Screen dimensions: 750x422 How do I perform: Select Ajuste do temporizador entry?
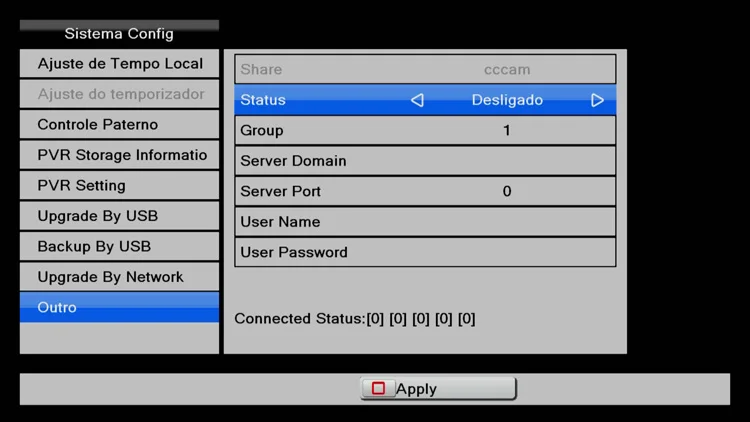click(119, 94)
